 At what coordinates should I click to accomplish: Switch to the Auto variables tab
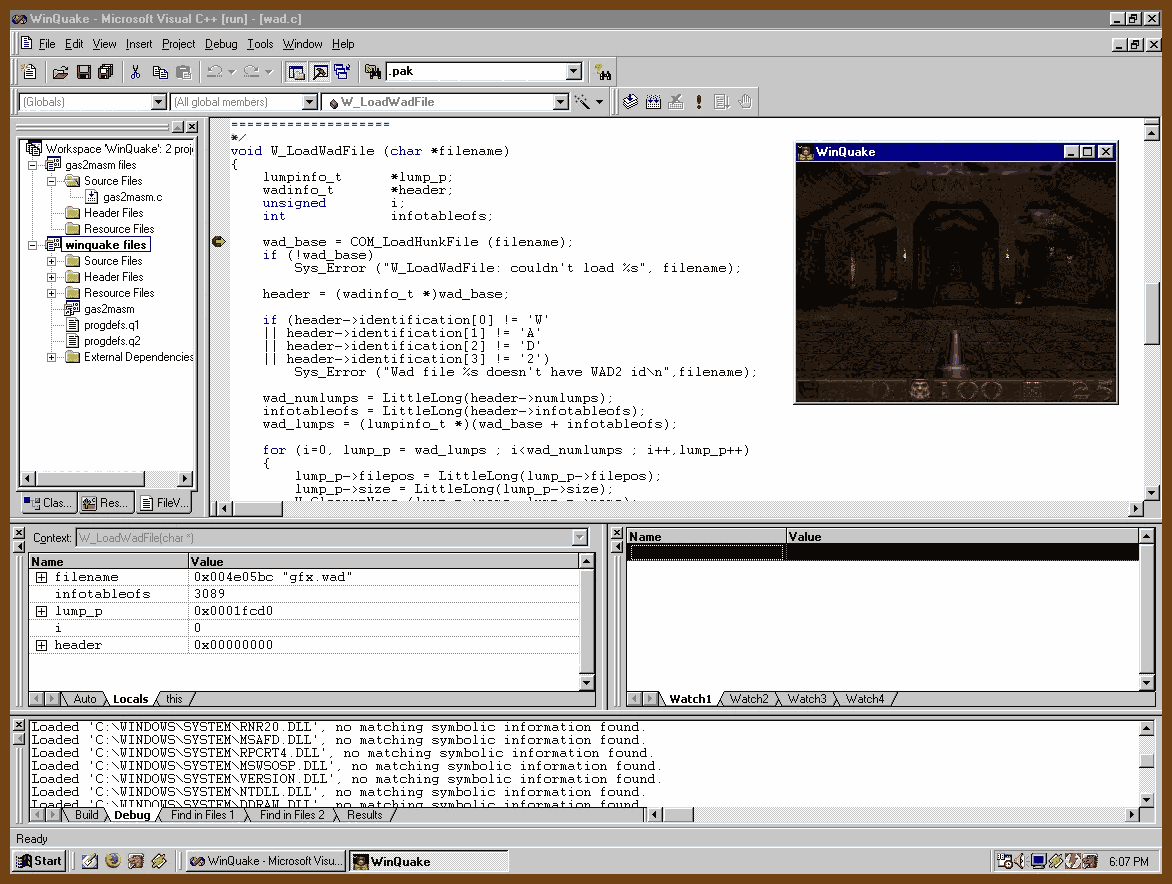(x=84, y=699)
